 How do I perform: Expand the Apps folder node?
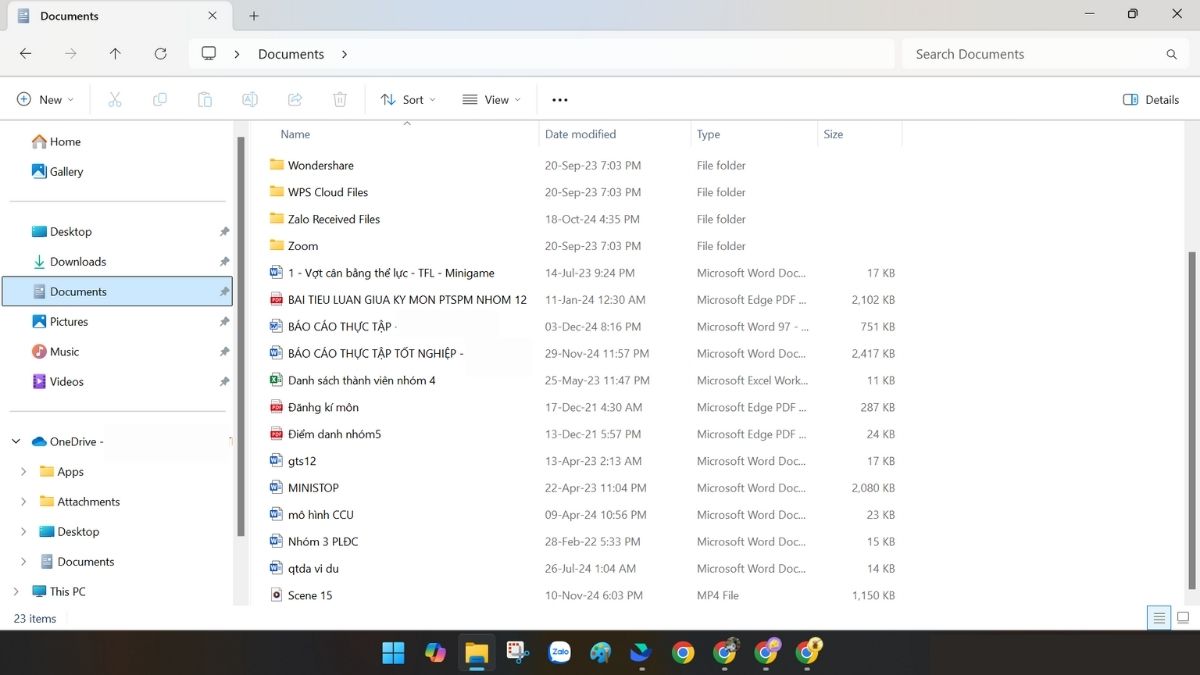point(24,471)
